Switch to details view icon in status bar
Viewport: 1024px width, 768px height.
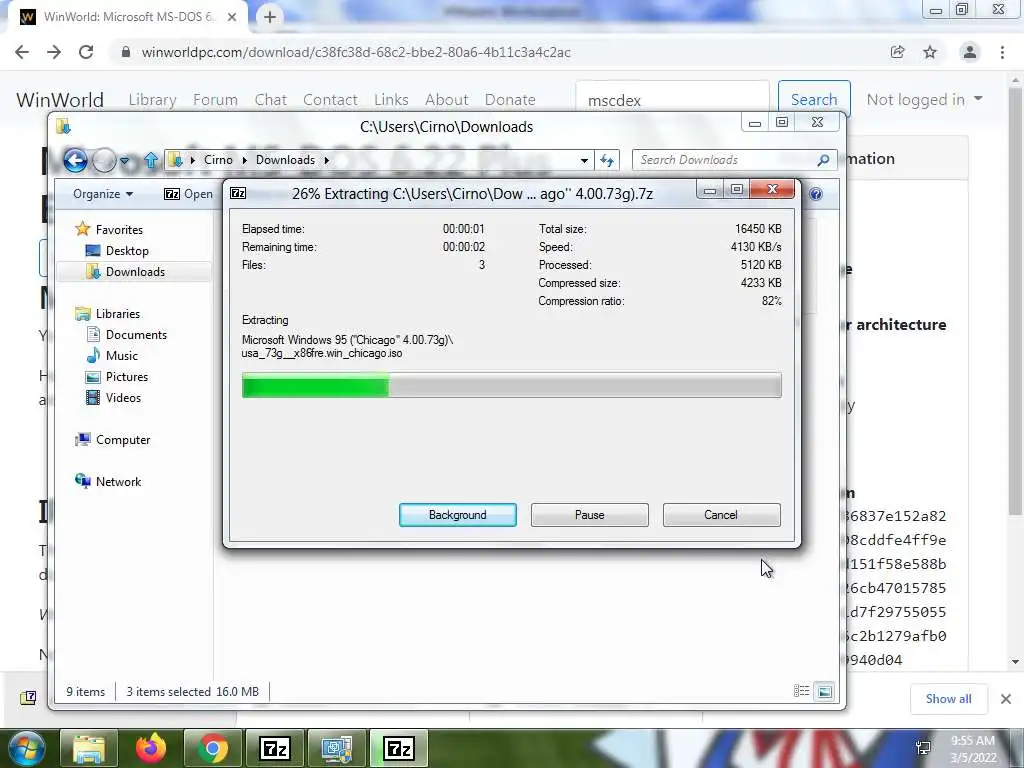tap(801, 691)
